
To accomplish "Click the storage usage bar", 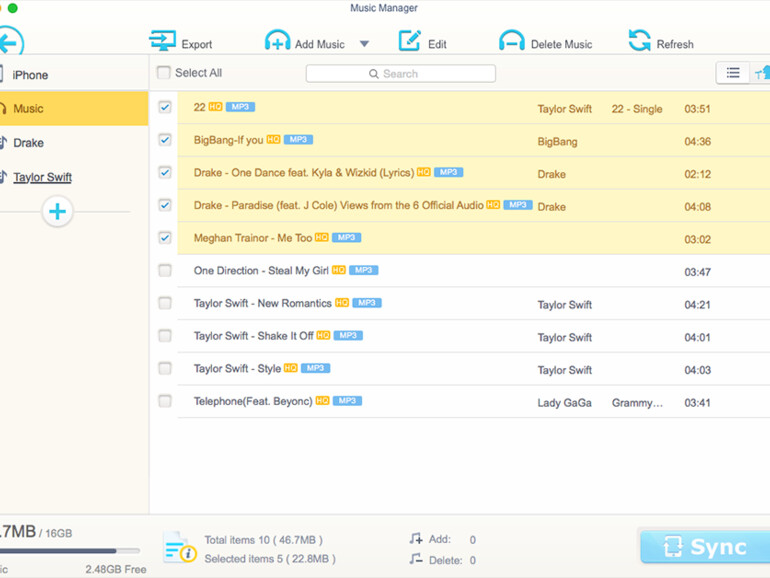I will point(70,550).
